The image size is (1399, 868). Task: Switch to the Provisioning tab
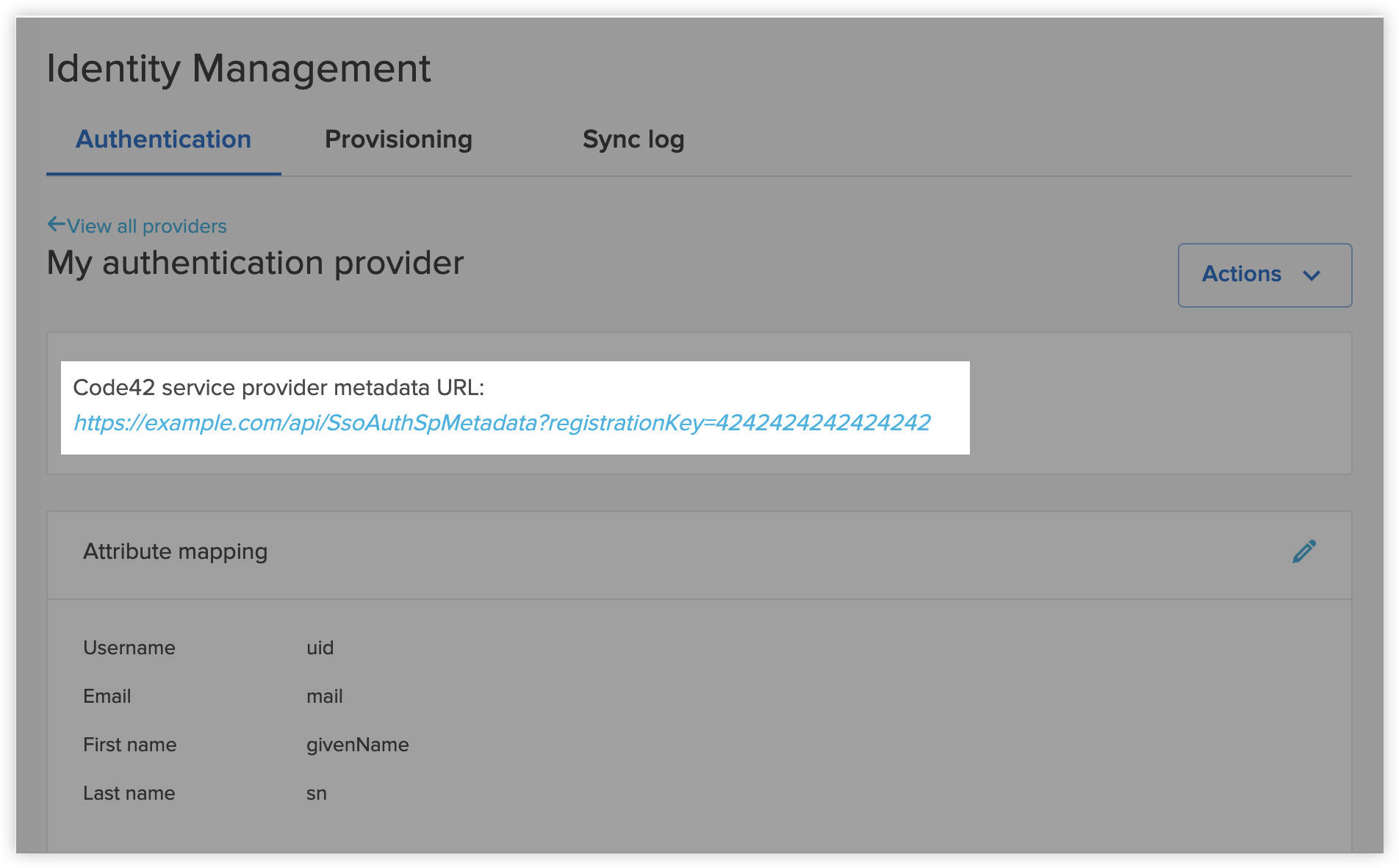398,139
